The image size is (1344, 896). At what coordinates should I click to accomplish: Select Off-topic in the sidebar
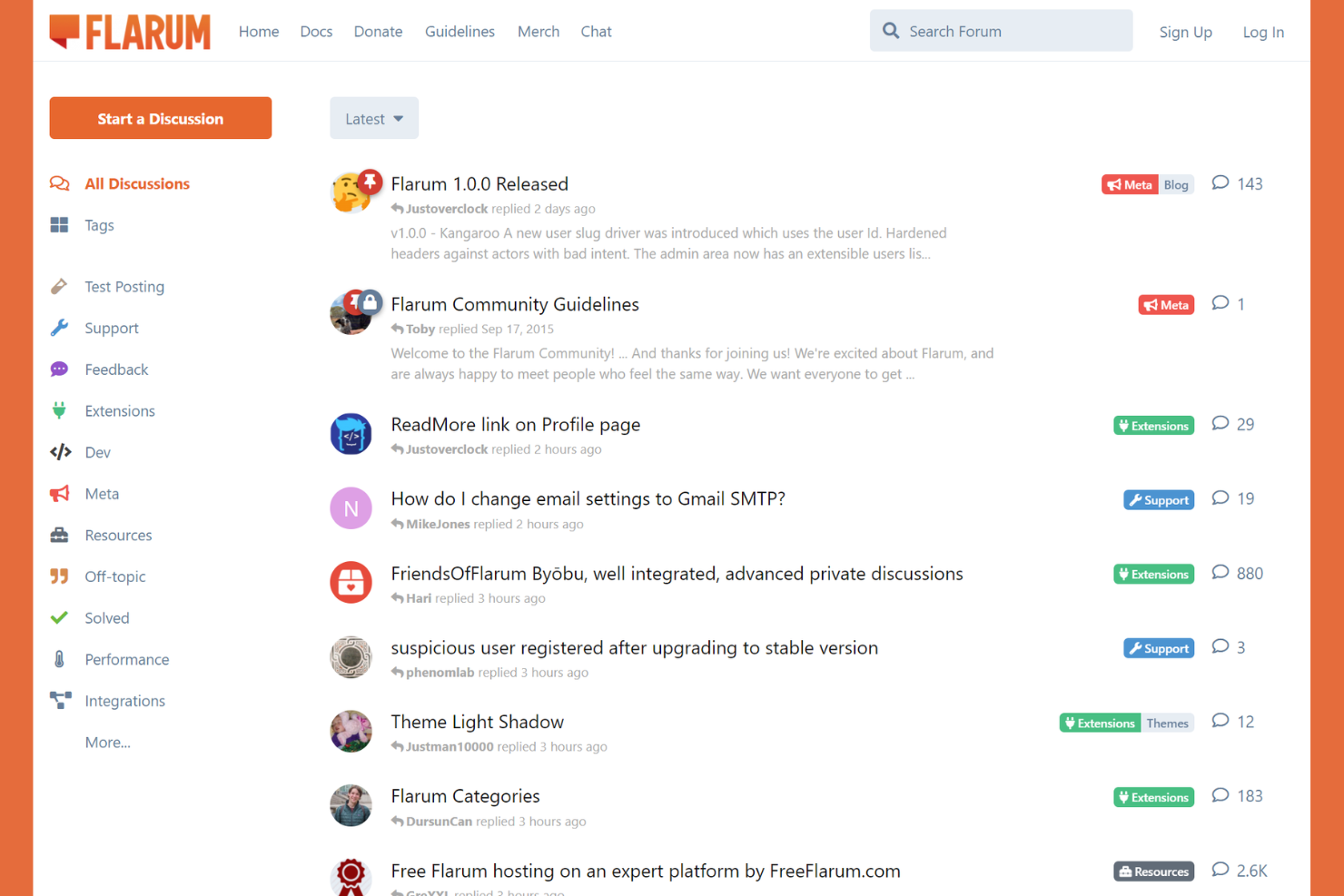[115, 576]
